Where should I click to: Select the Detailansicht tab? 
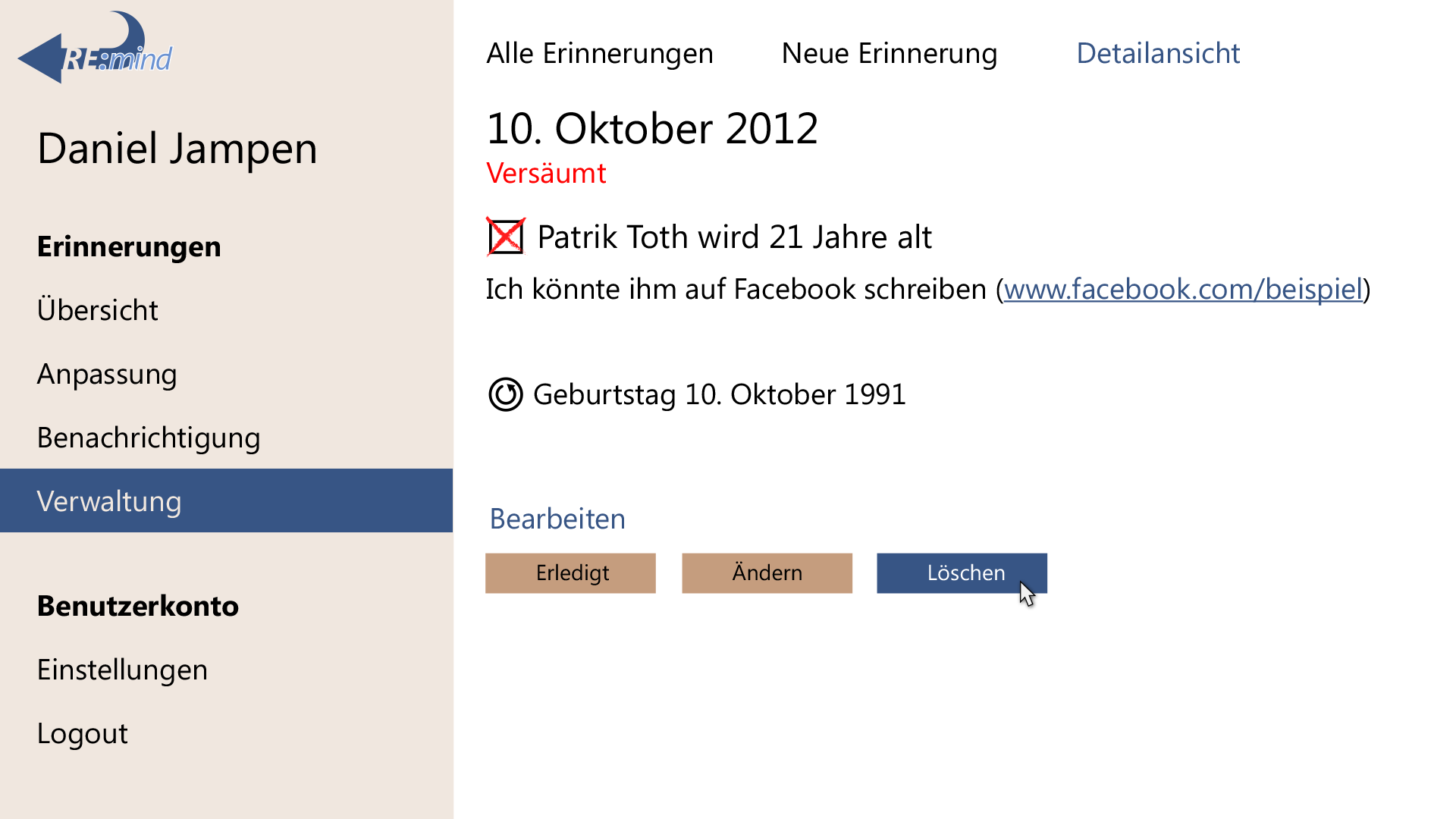click(x=1158, y=53)
